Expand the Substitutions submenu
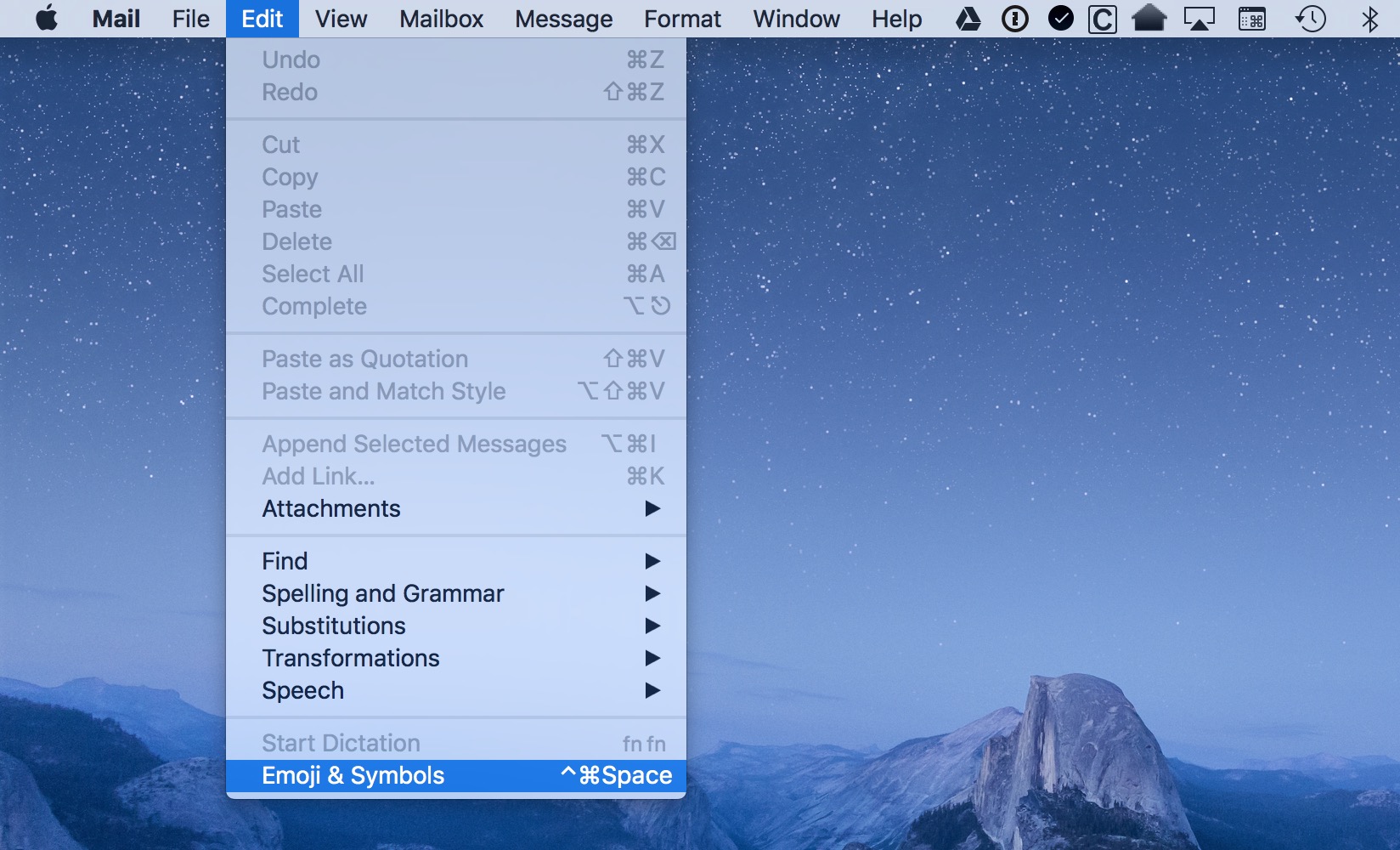The image size is (1400, 850). [x=456, y=626]
